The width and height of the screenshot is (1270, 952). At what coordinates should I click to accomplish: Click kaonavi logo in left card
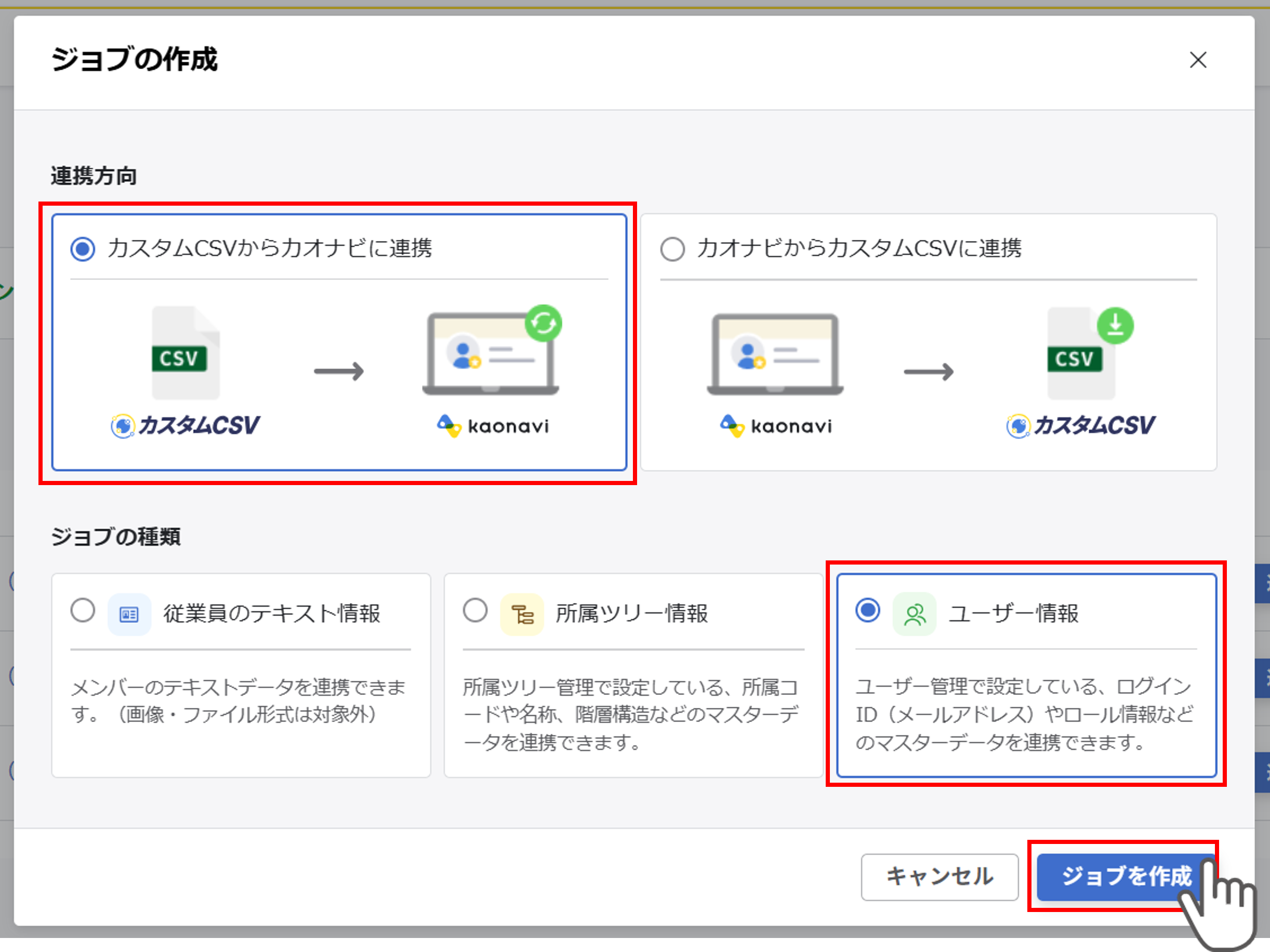(493, 426)
